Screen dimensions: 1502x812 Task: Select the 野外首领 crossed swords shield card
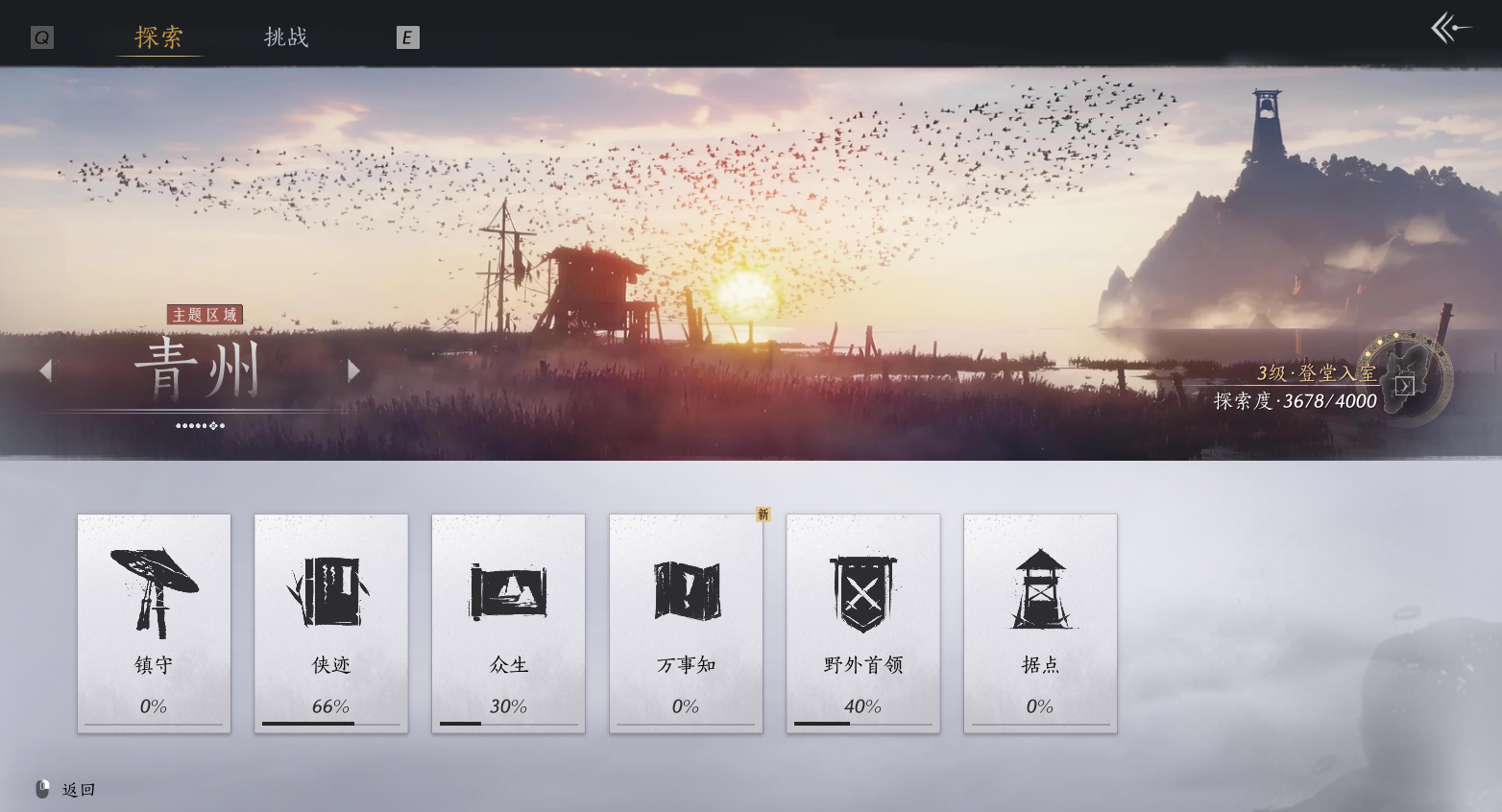[863, 624]
